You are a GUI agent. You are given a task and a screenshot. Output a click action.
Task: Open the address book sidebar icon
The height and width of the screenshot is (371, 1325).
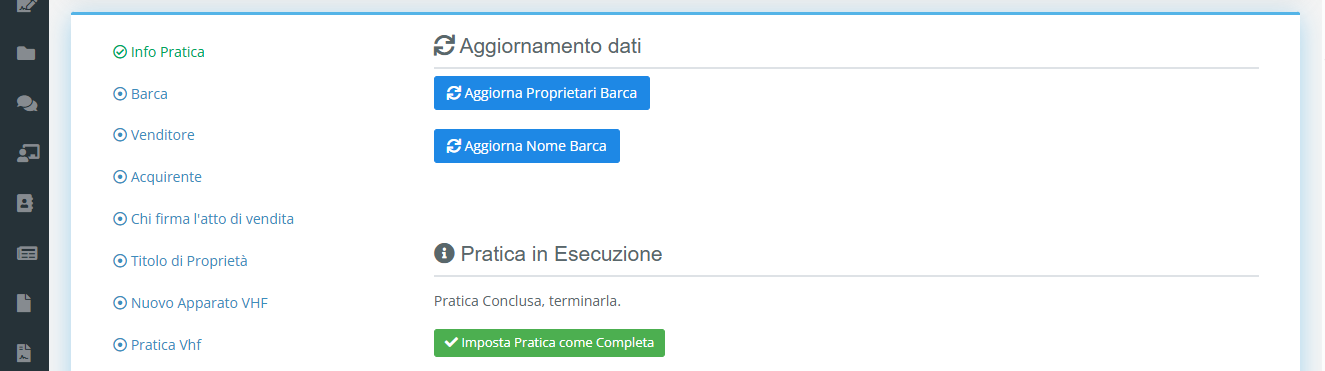coord(26,203)
